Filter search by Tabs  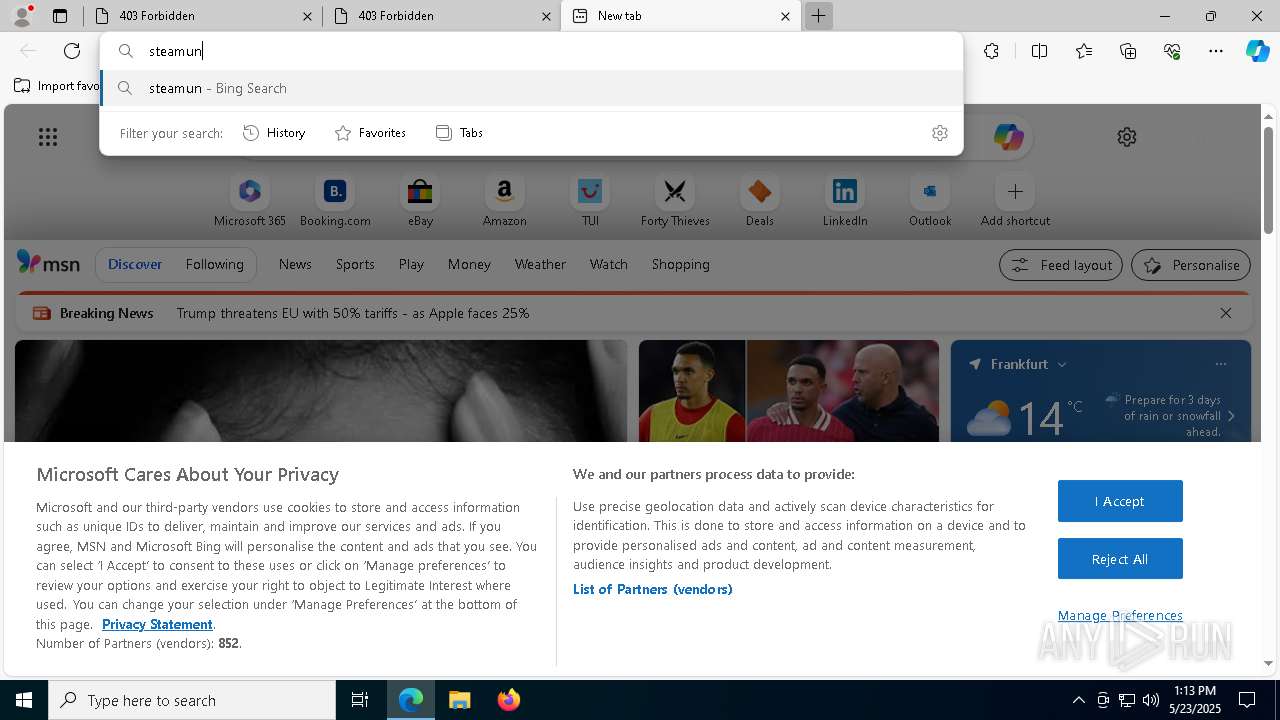(460, 133)
